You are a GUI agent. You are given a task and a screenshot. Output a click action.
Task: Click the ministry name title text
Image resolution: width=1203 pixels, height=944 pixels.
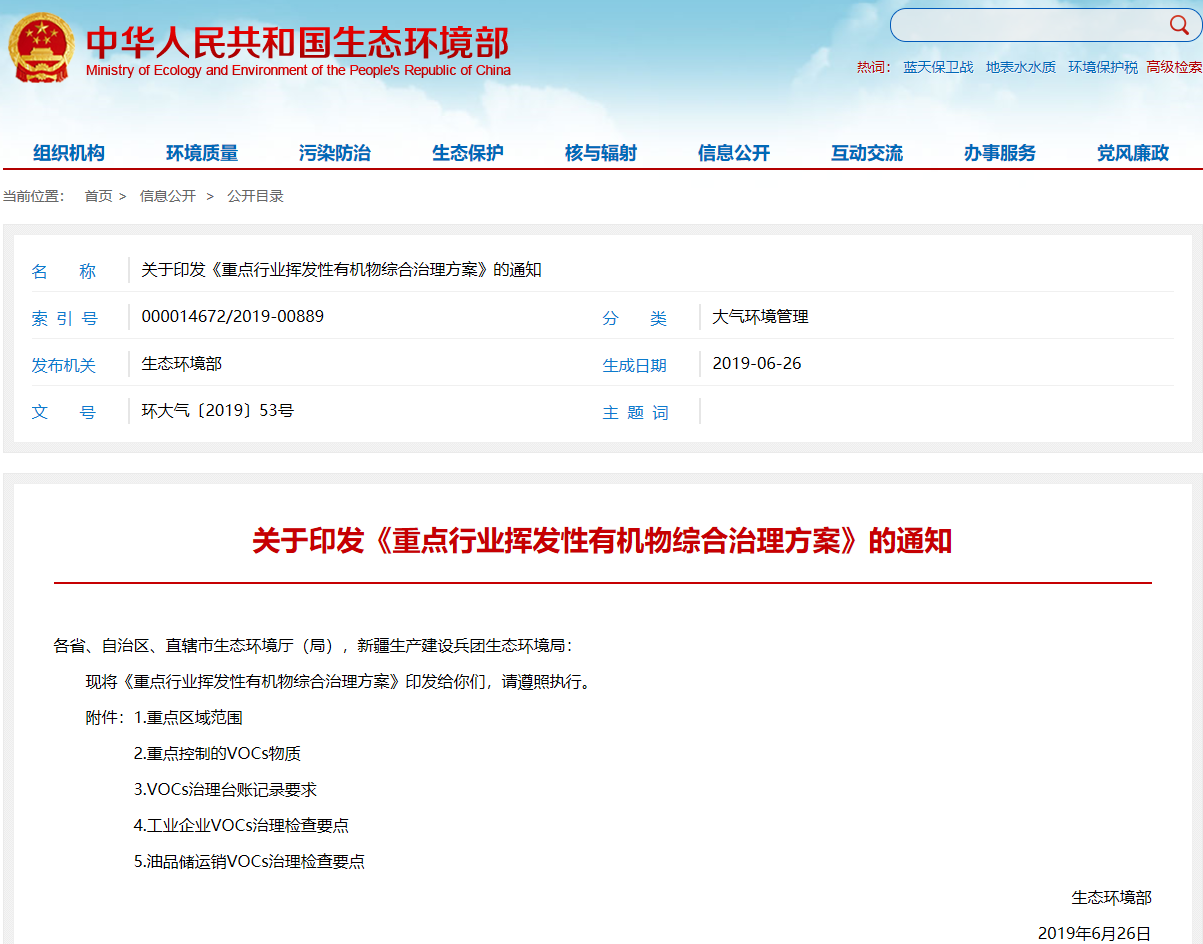tap(297, 43)
